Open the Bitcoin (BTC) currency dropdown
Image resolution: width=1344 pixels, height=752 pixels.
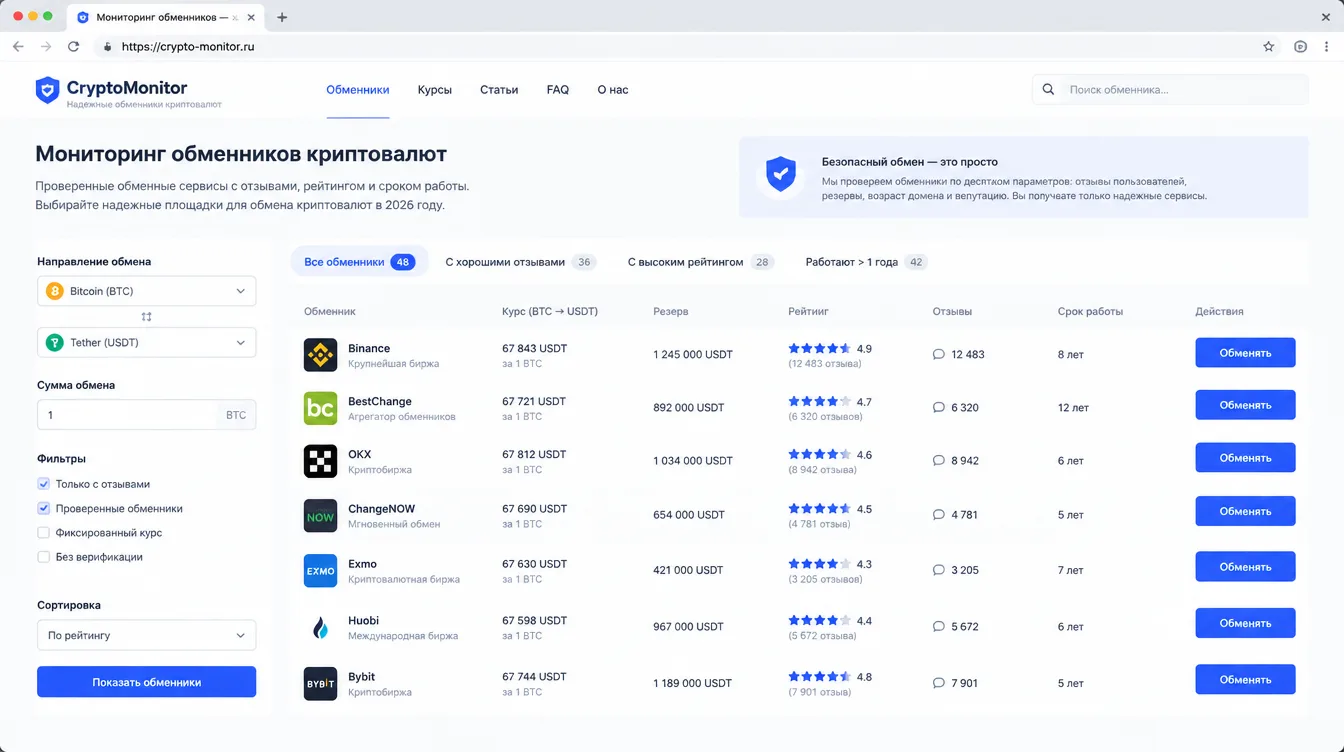pyautogui.click(x=147, y=291)
